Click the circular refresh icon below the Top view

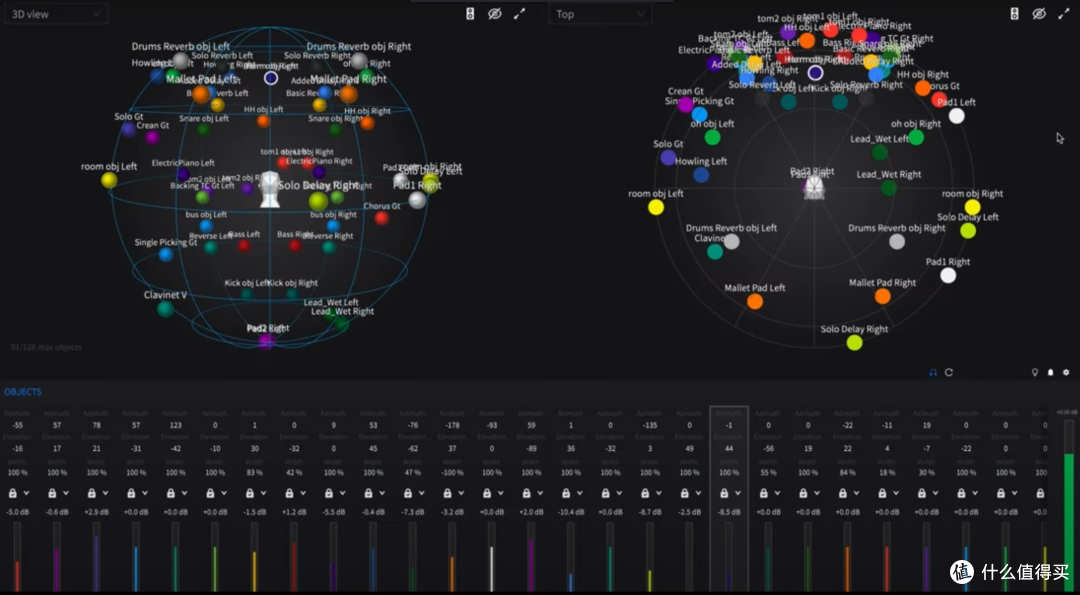[948, 373]
